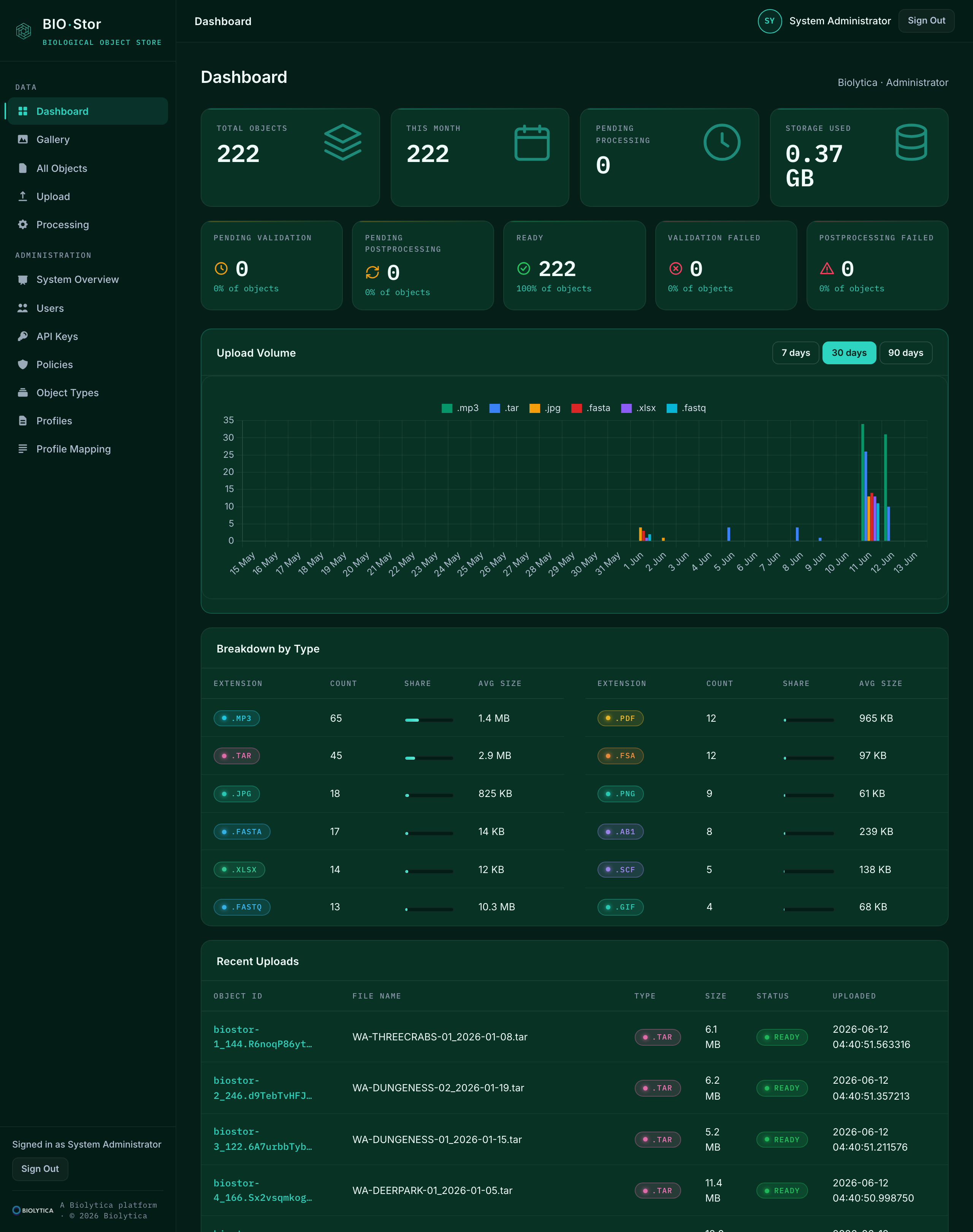Toggle .fasta legend entry
This screenshot has height=1232, width=973.
pyautogui.click(x=590, y=408)
